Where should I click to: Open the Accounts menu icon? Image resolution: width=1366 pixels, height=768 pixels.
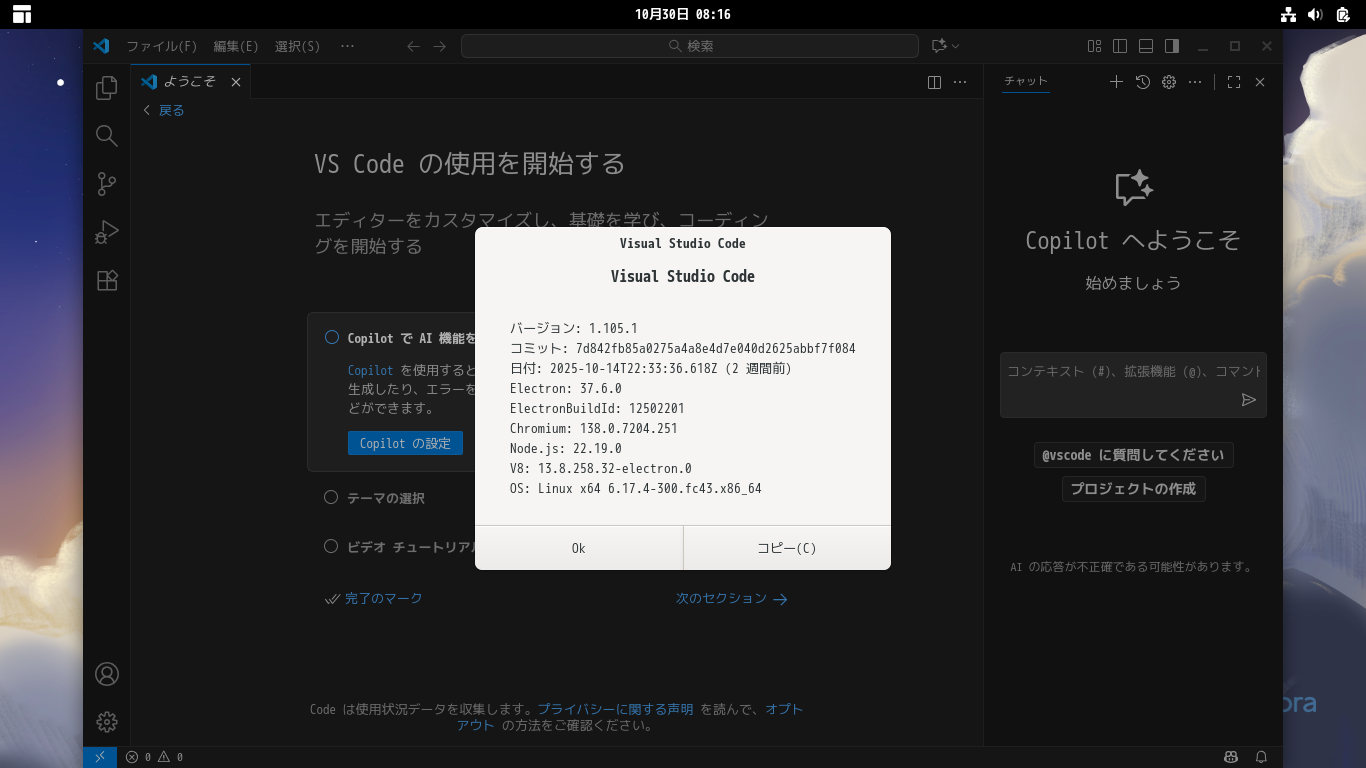107,674
